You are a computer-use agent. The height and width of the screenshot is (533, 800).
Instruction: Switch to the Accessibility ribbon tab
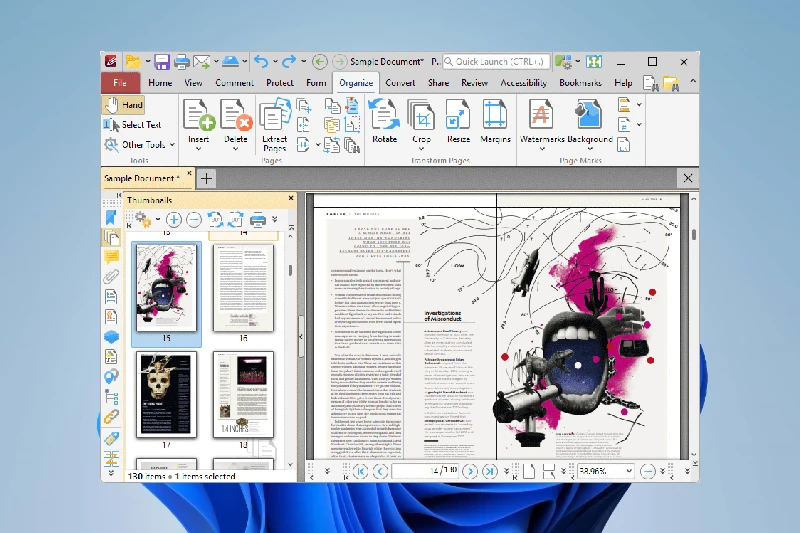[x=523, y=83]
